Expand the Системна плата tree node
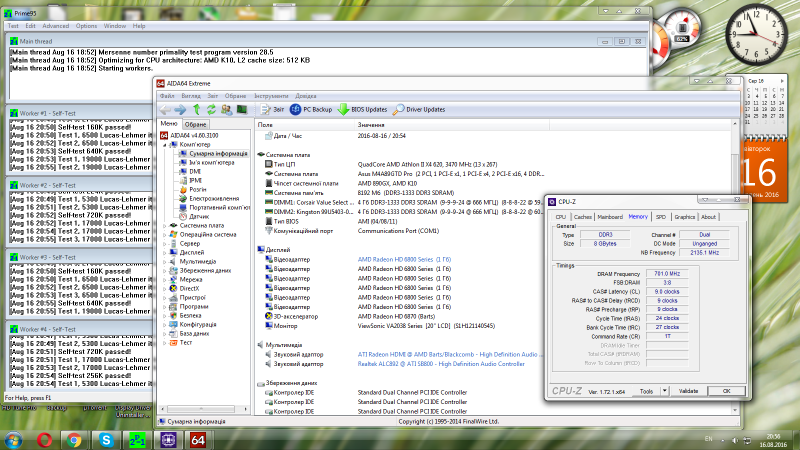800x450 pixels. point(166,225)
